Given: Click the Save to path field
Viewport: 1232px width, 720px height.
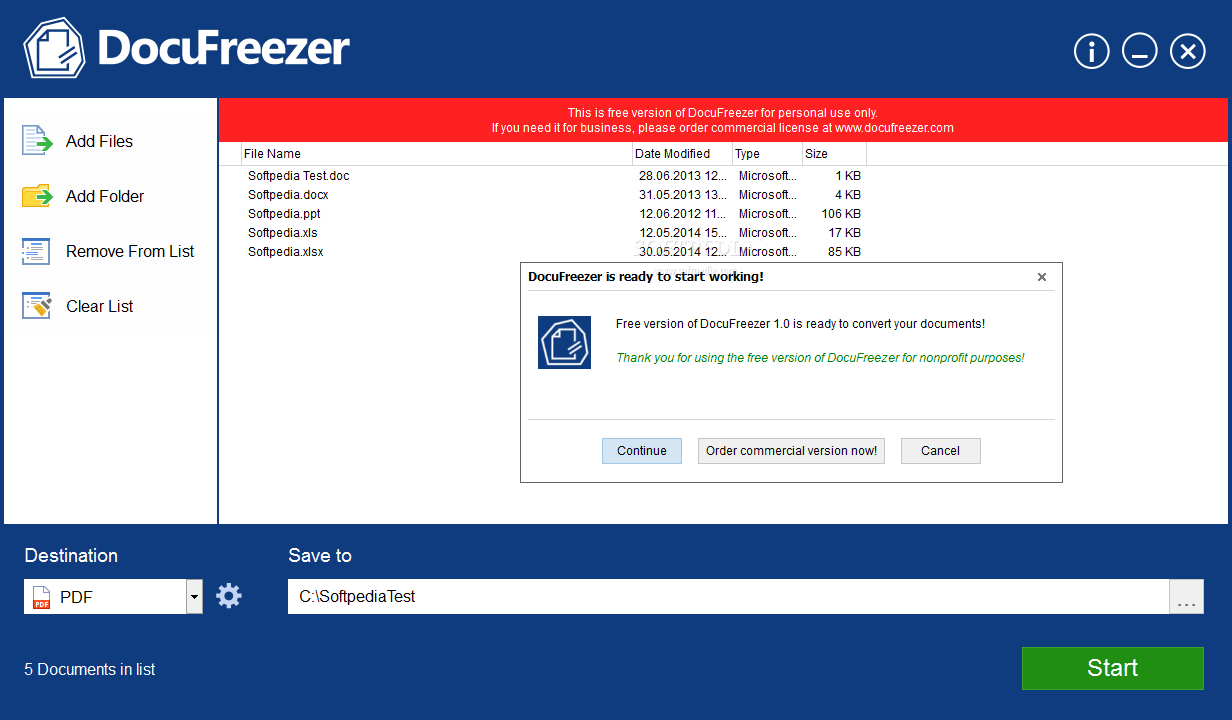Looking at the screenshot, I should (x=729, y=597).
